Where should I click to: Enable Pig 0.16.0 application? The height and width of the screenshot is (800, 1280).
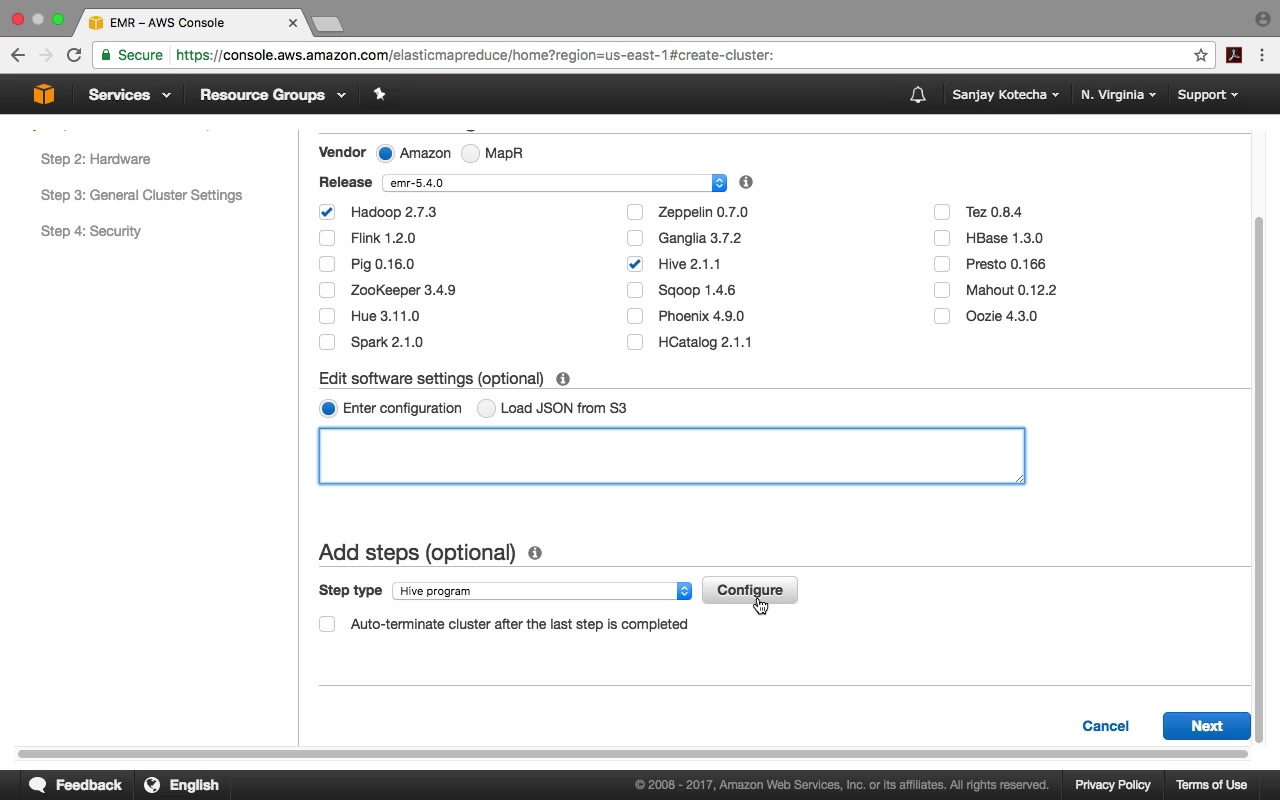(327, 264)
